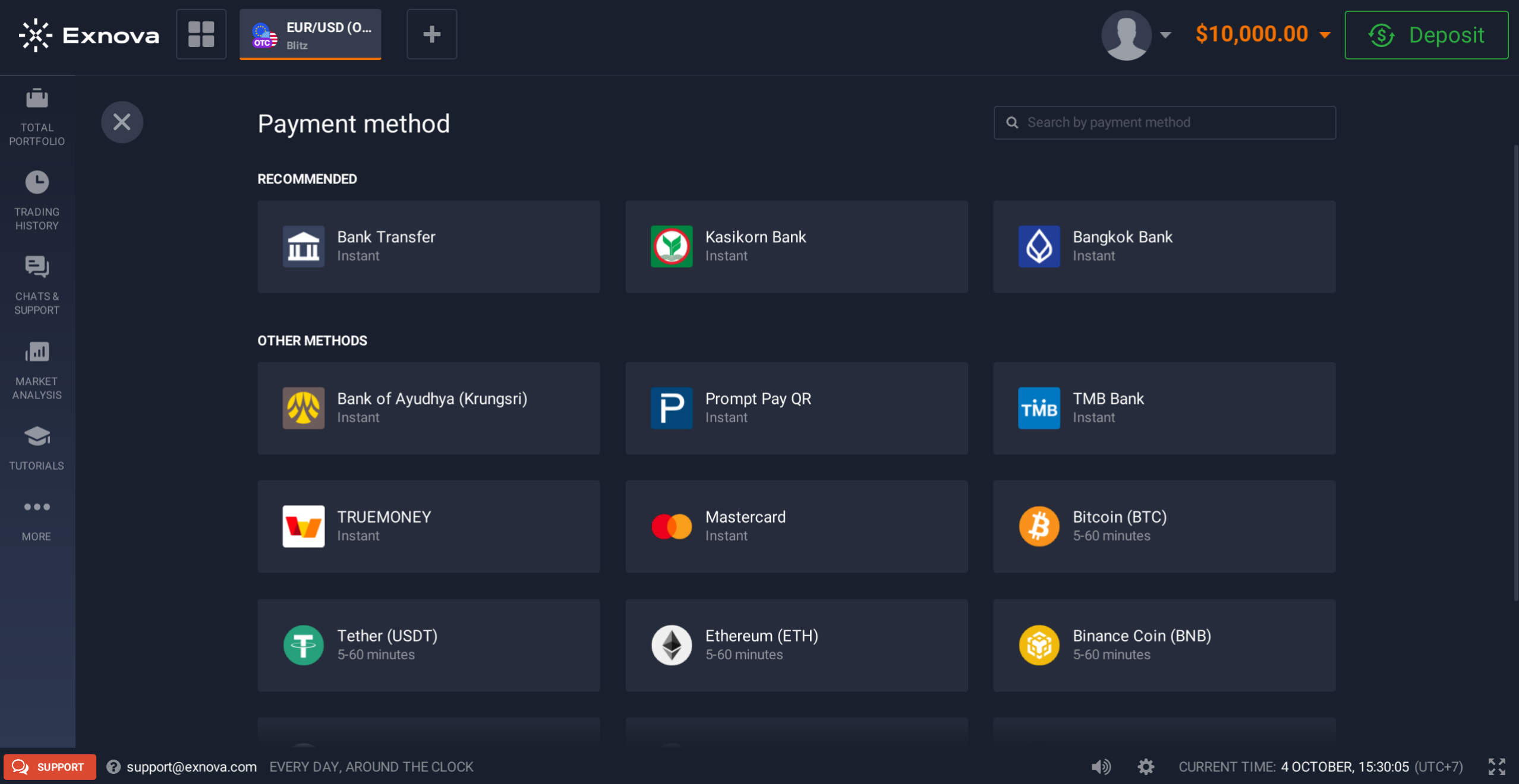Choose Tether (USDT) payment method

(428, 645)
